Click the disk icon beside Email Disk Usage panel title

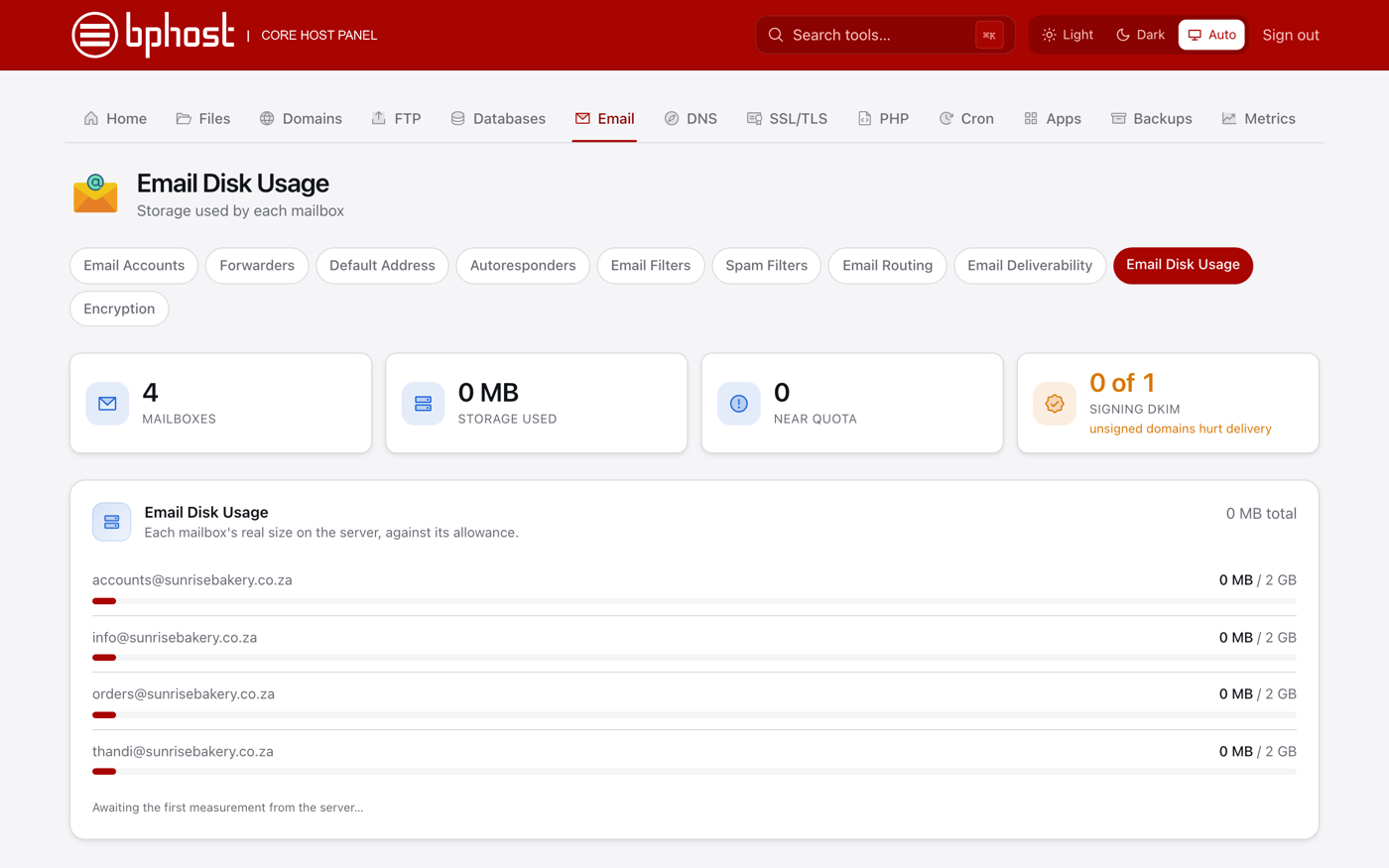[x=111, y=522]
